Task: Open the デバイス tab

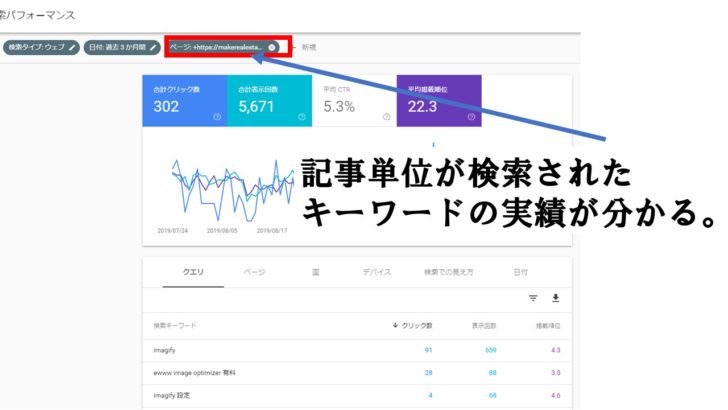Action: [x=376, y=272]
